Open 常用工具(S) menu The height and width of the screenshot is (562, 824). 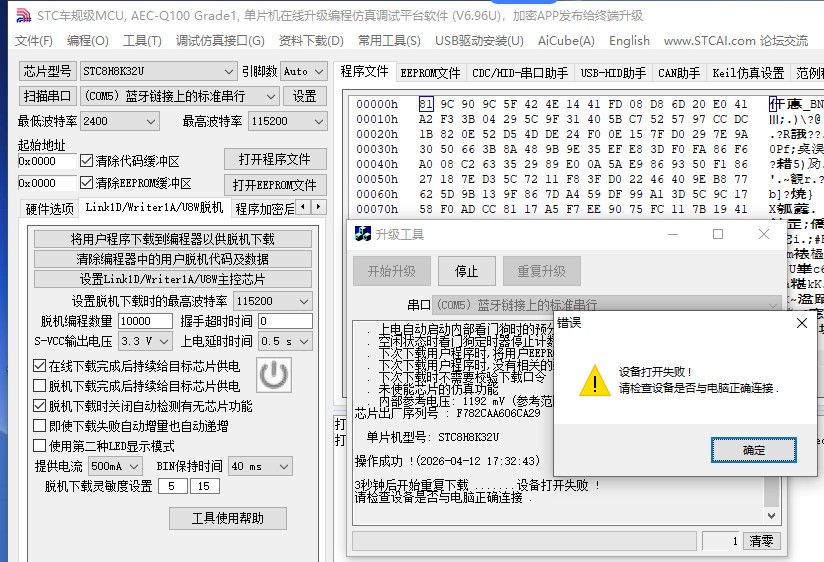click(x=389, y=41)
